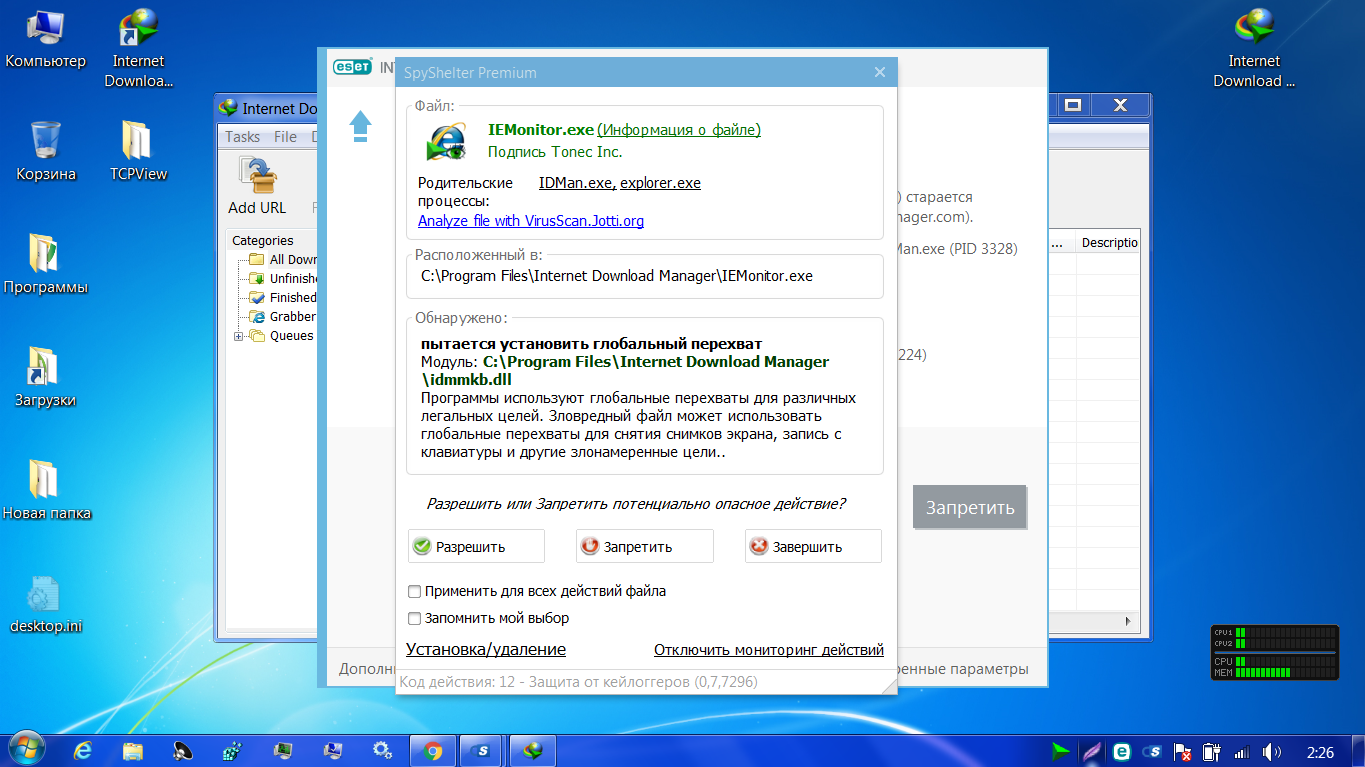This screenshot has width=1365, height=767.
Task: Click the Internet Explorer taskbar icon
Action: click(84, 750)
